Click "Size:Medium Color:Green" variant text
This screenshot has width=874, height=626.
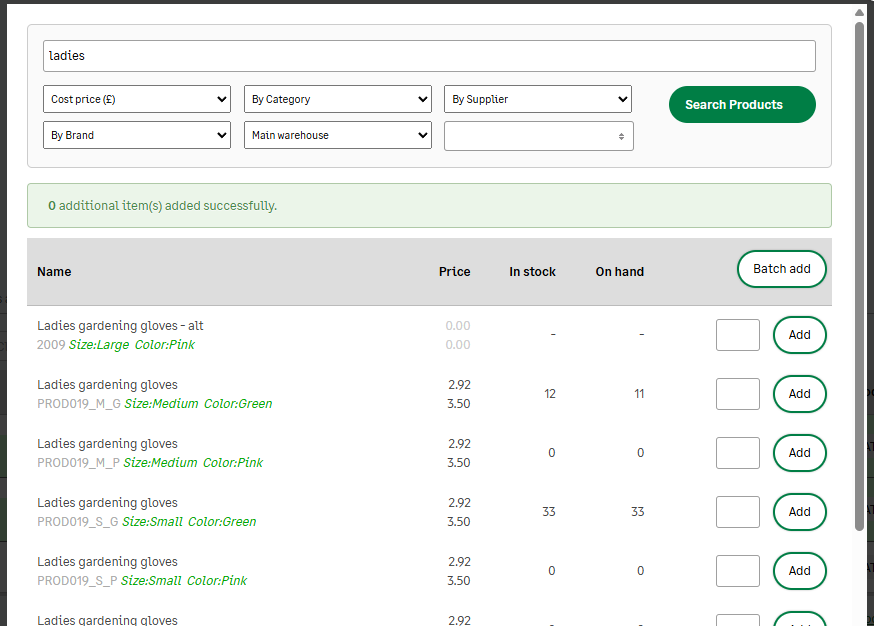pyautogui.click(x=198, y=404)
